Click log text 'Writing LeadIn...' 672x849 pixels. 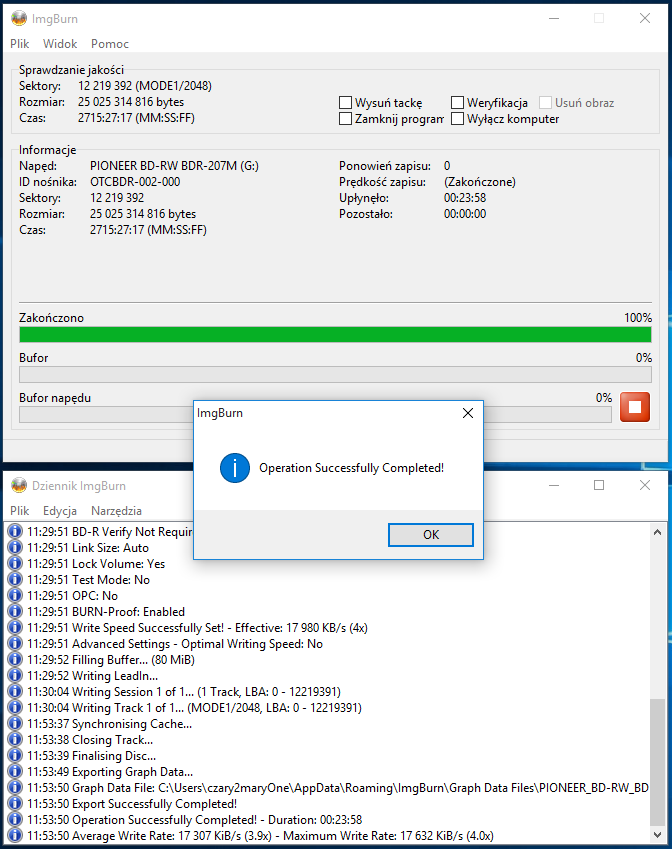pos(115,676)
